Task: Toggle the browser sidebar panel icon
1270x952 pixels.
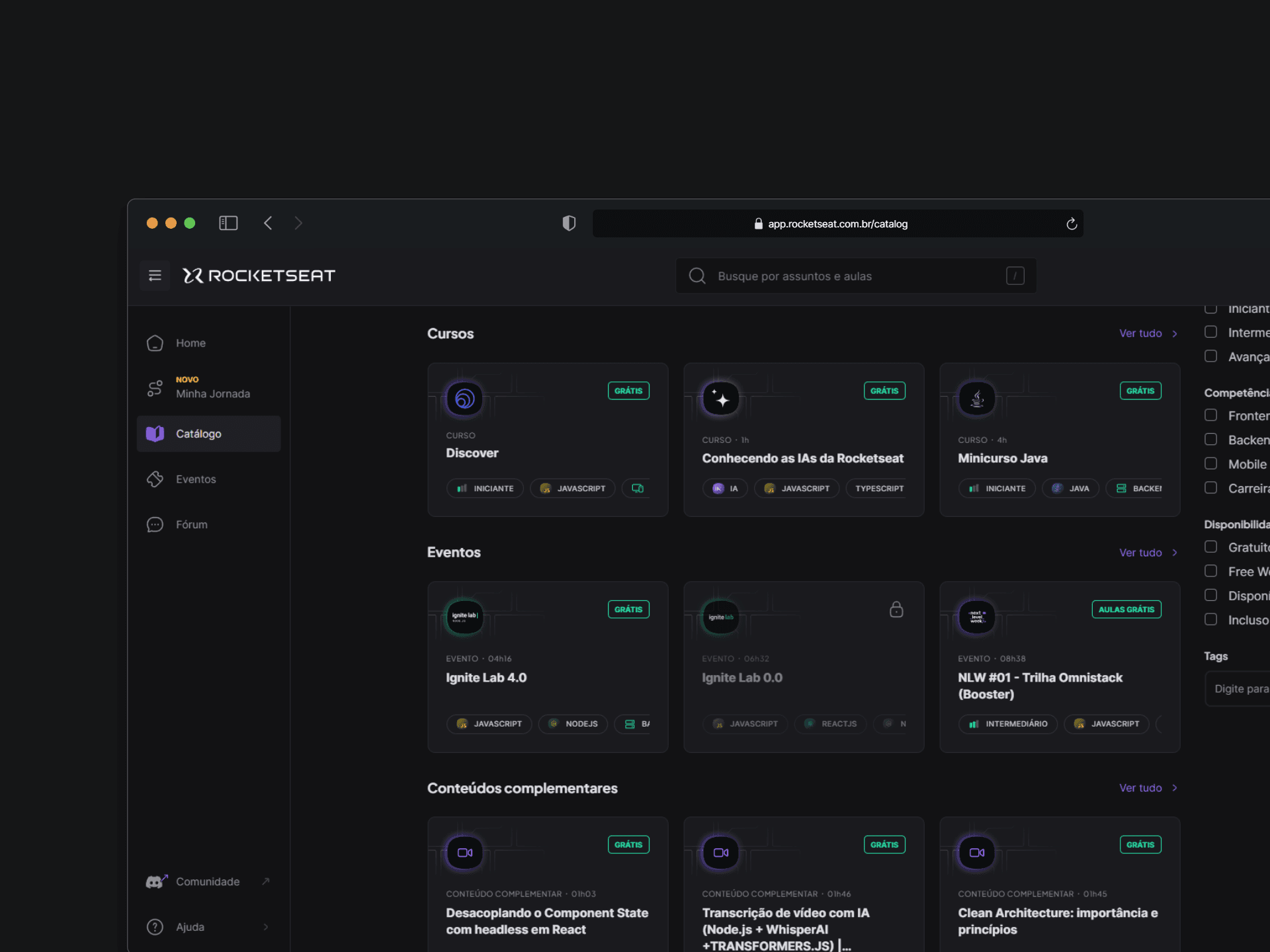Action: (x=228, y=223)
